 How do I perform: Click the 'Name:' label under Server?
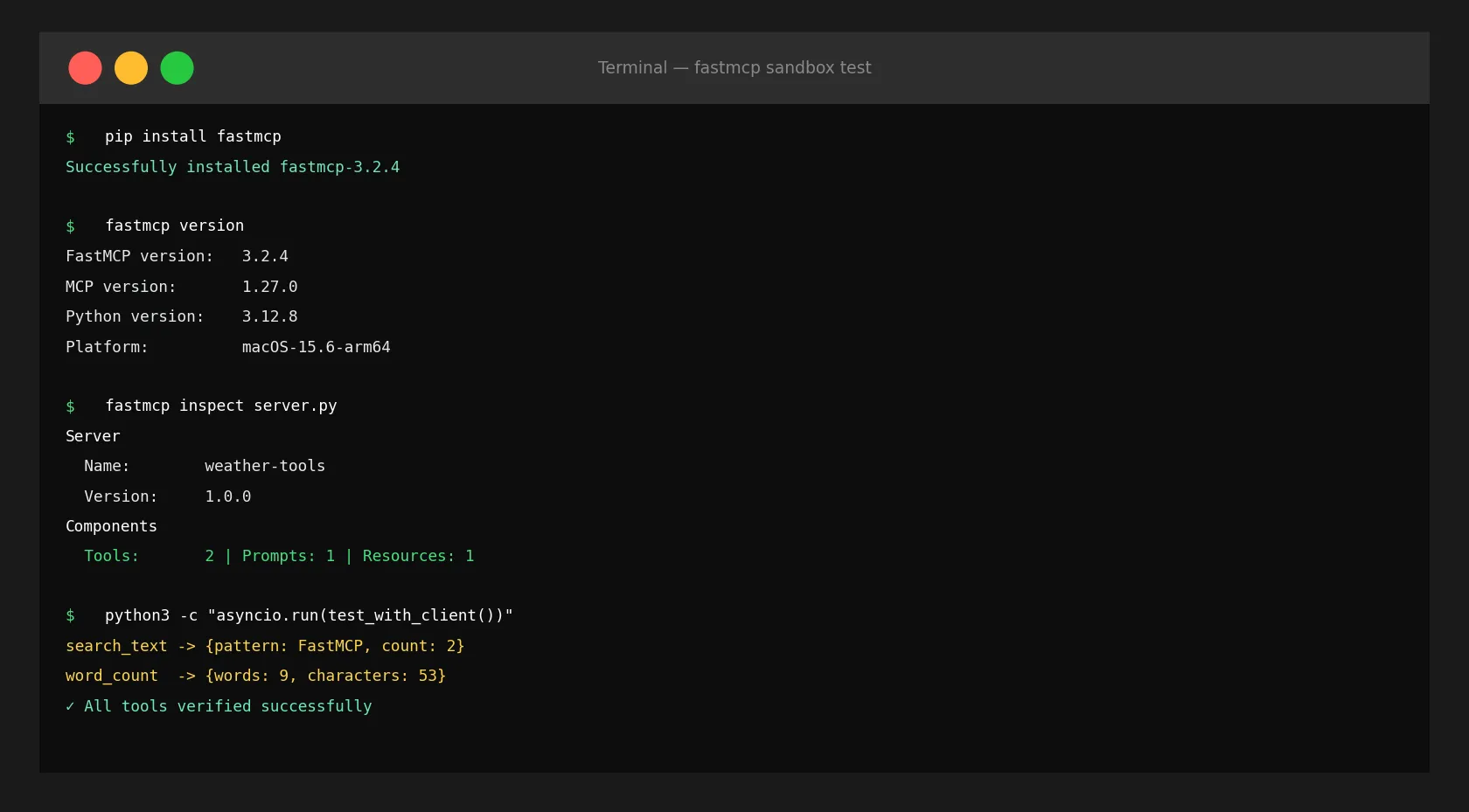[107, 466]
